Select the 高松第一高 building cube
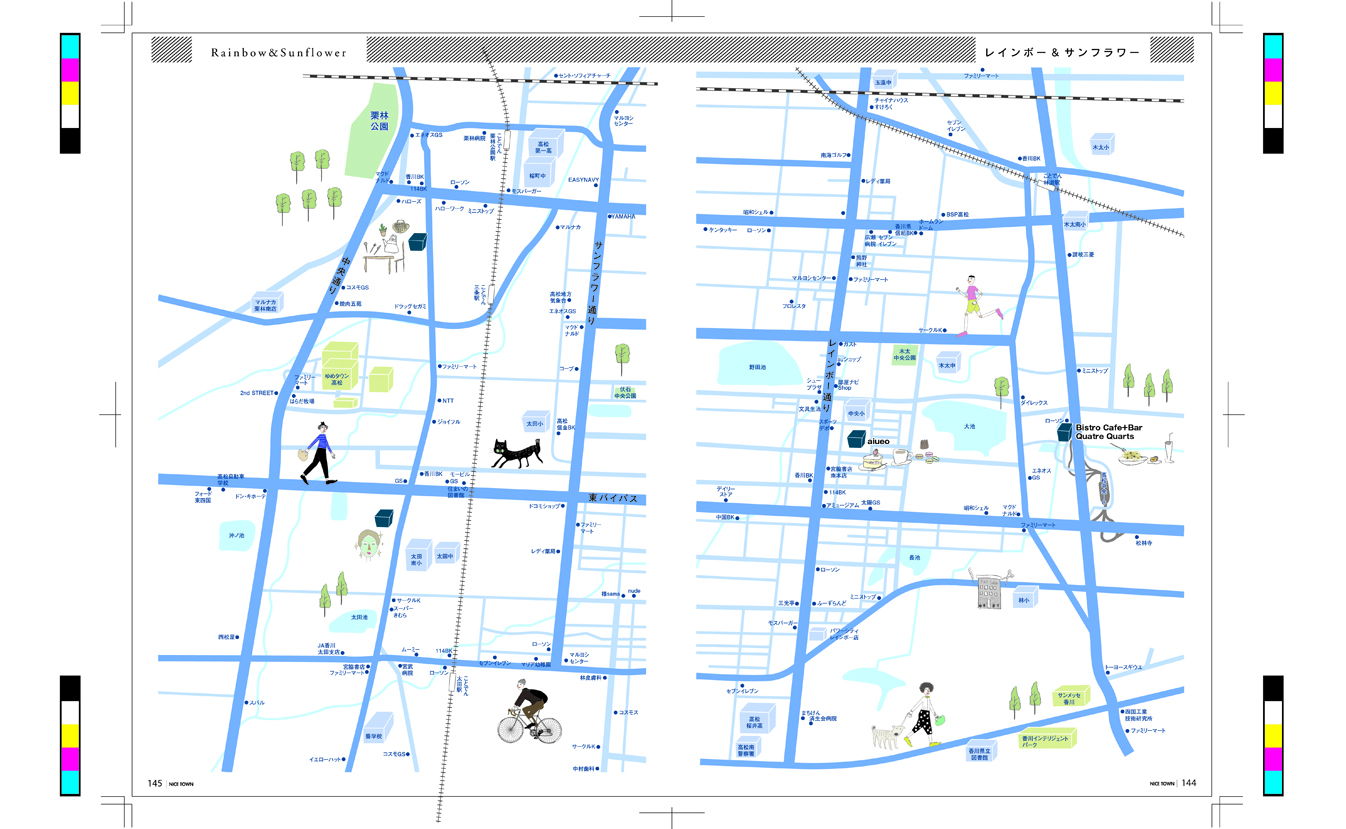 coord(544,144)
